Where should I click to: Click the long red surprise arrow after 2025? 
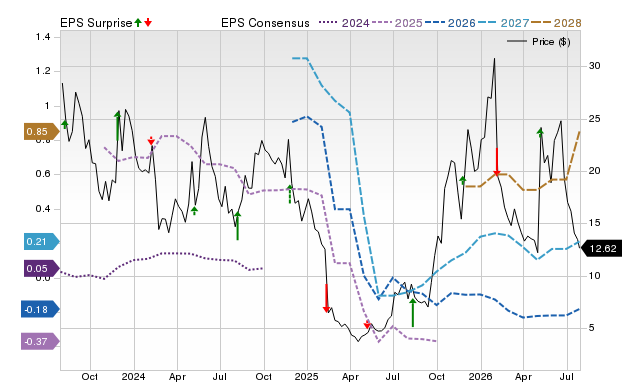tap(326, 298)
